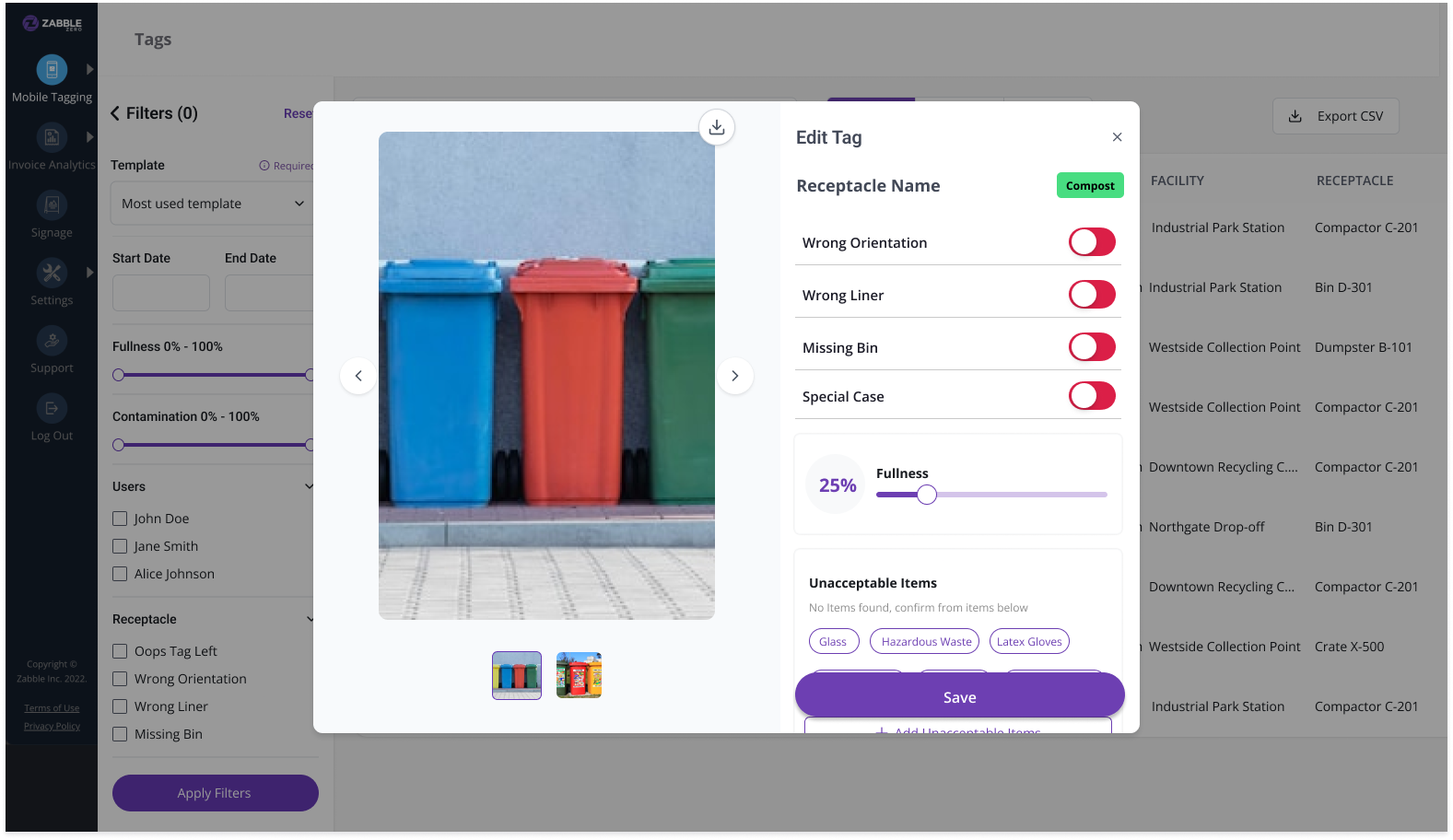Show next image with right arrow
Viewport: 1453px width, 840px height.
pyautogui.click(x=734, y=376)
